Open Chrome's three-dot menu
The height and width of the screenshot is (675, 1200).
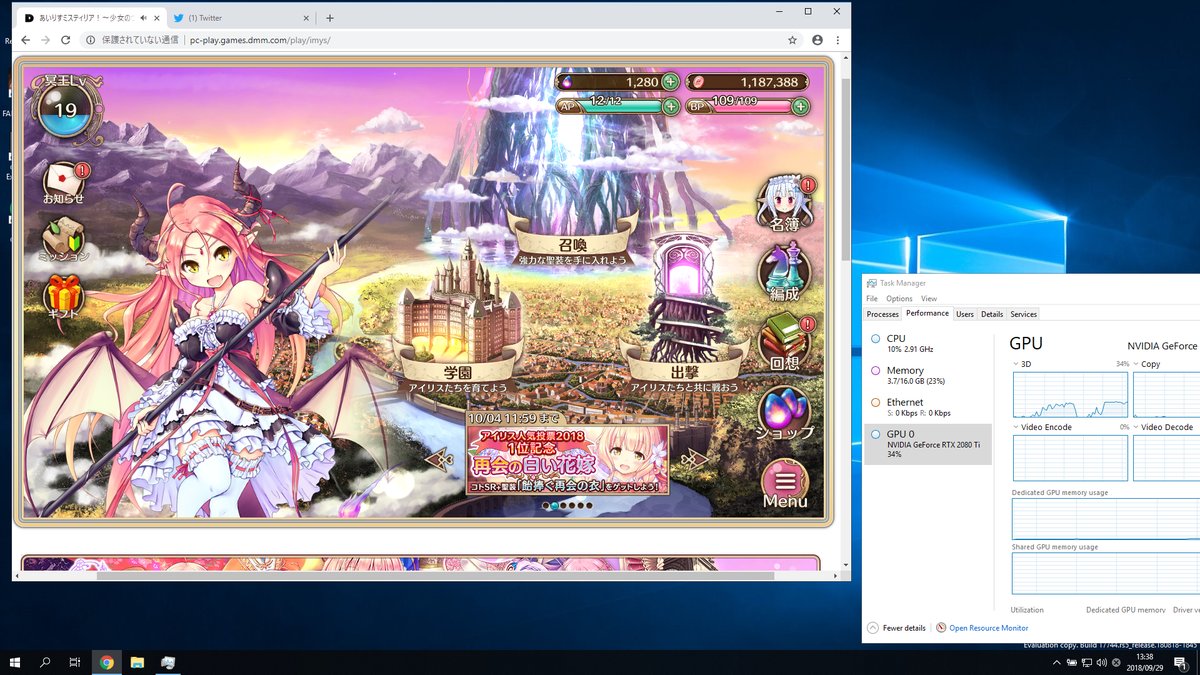[x=838, y=40]
